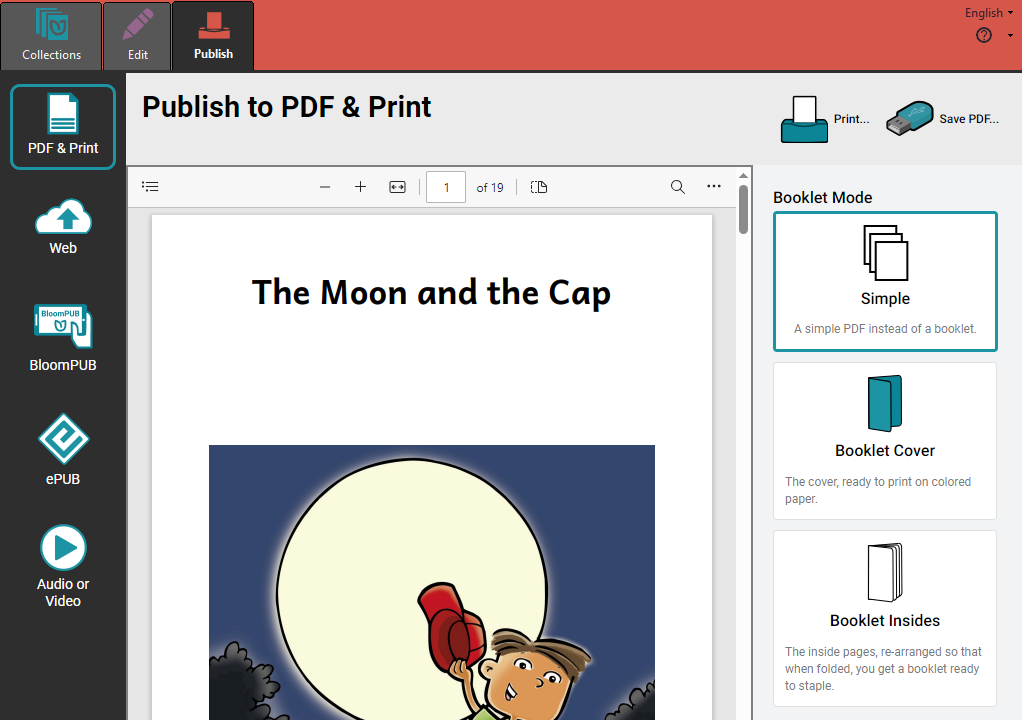Image resolution: width=1022 pixels, height=720 pixels.
Task: Open the PDF viewer search tool
Action: click(678, 187)
